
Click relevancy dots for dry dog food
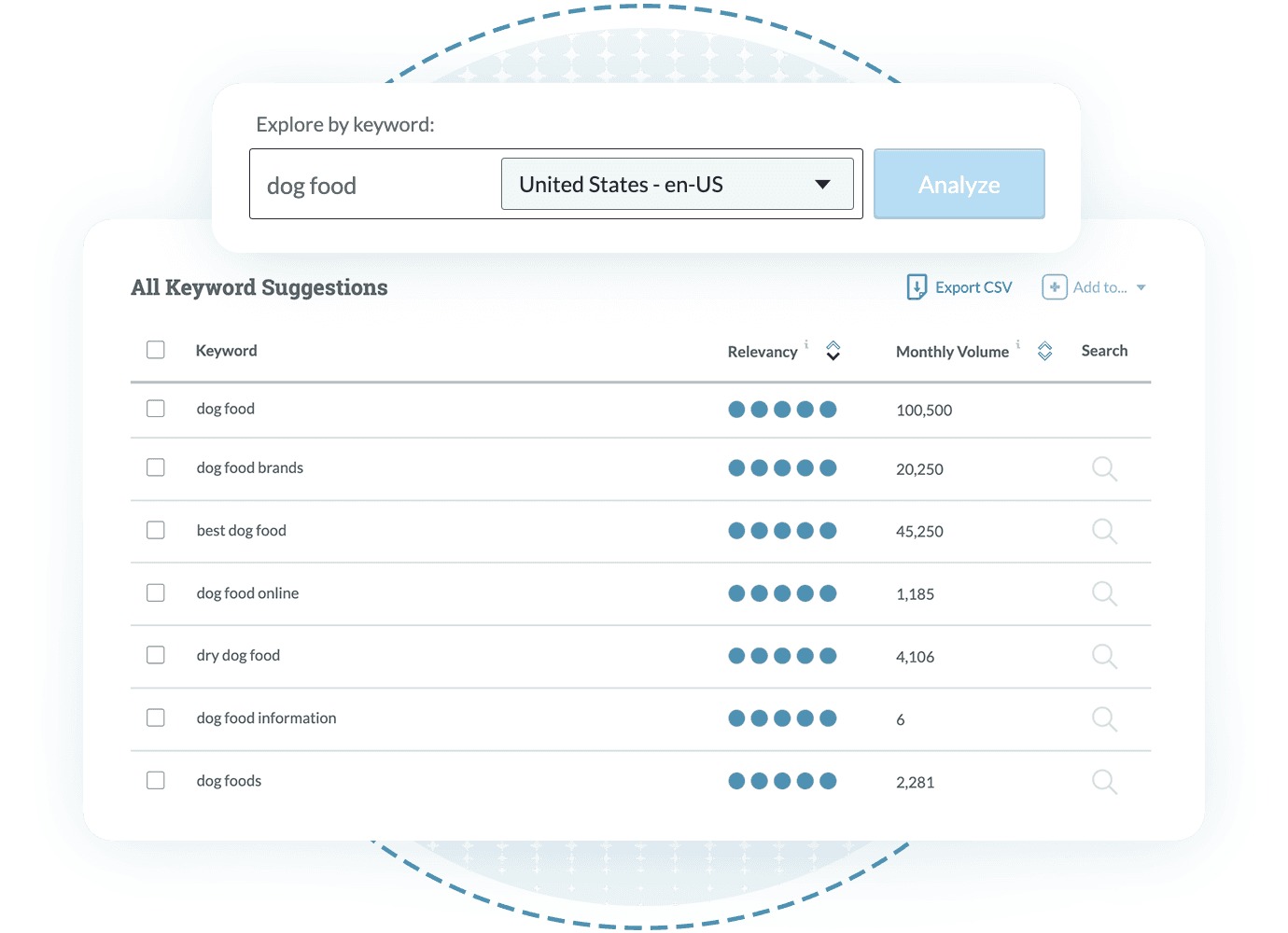(782, 656)
